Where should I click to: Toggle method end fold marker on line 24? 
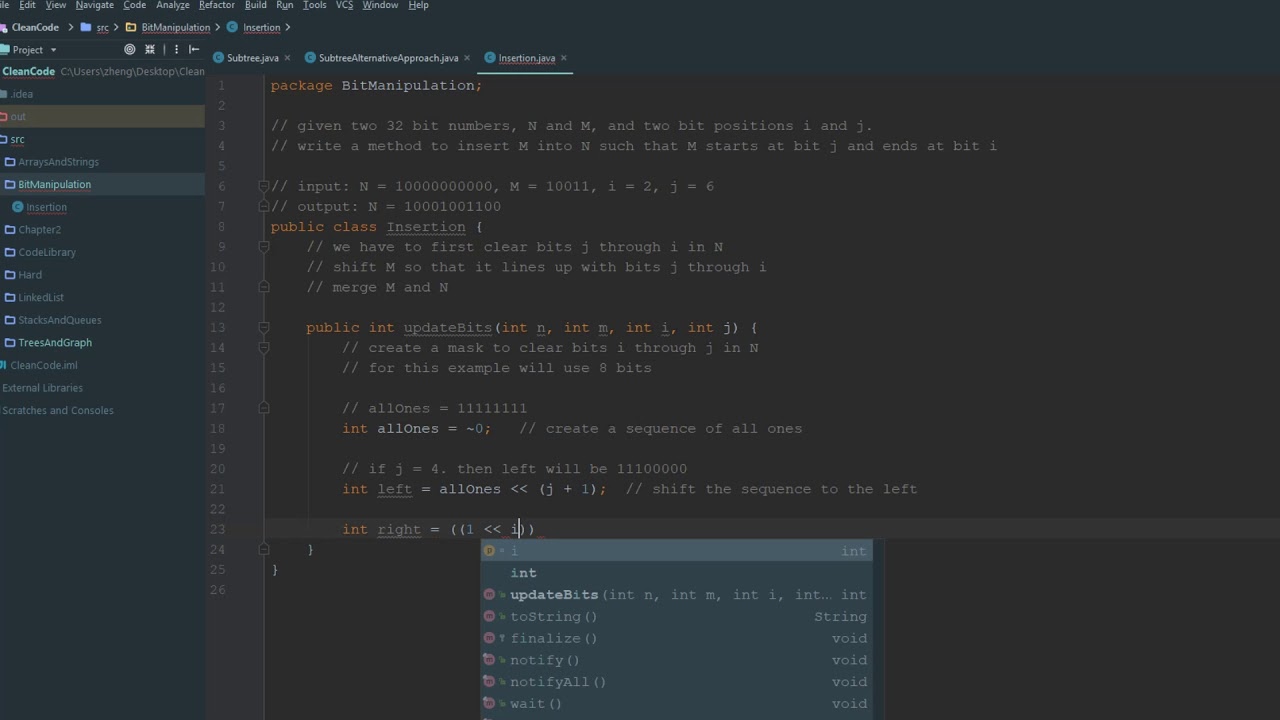[264, 549]
